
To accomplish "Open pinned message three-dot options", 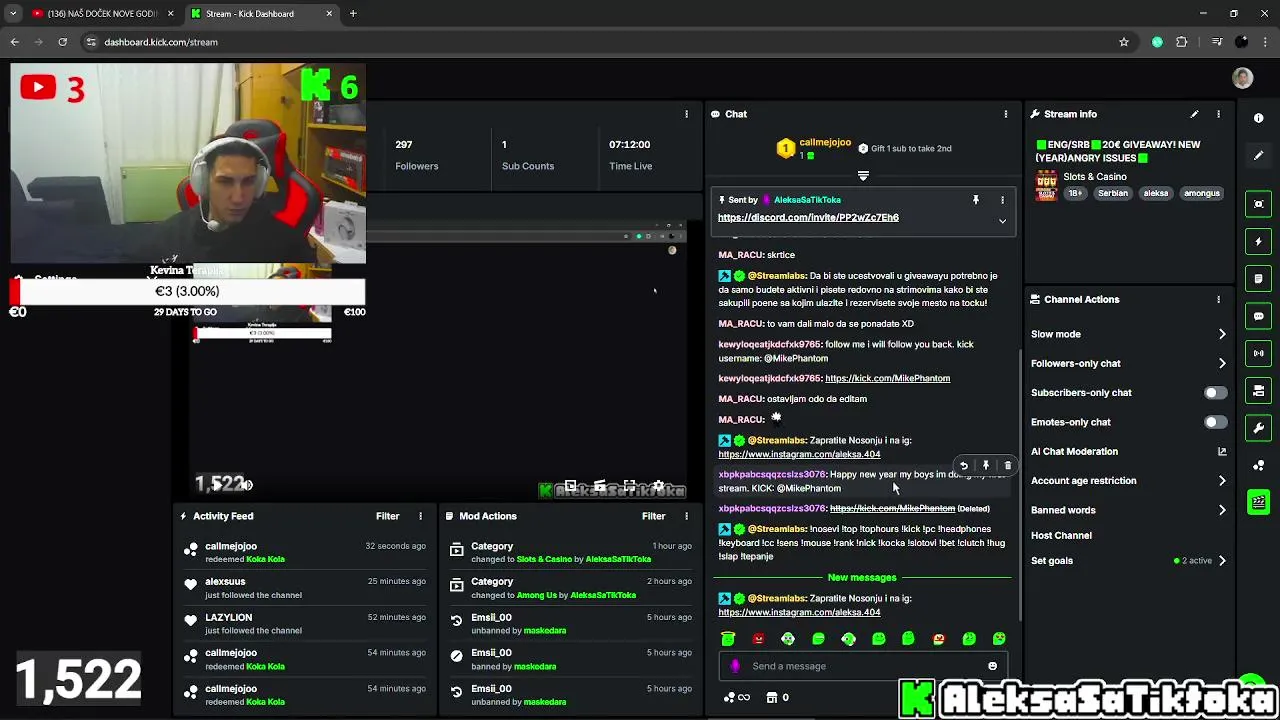I will (1002, 200).
